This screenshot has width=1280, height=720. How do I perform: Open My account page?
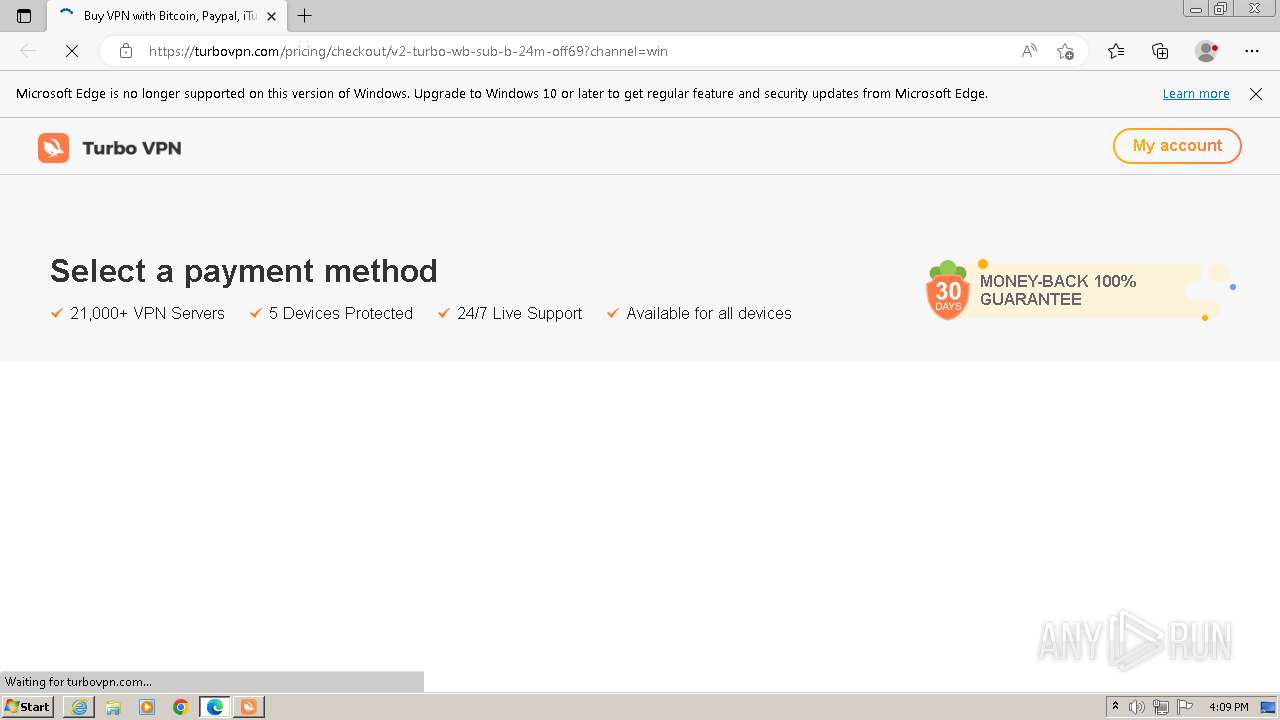click(x=1177, y=146)
